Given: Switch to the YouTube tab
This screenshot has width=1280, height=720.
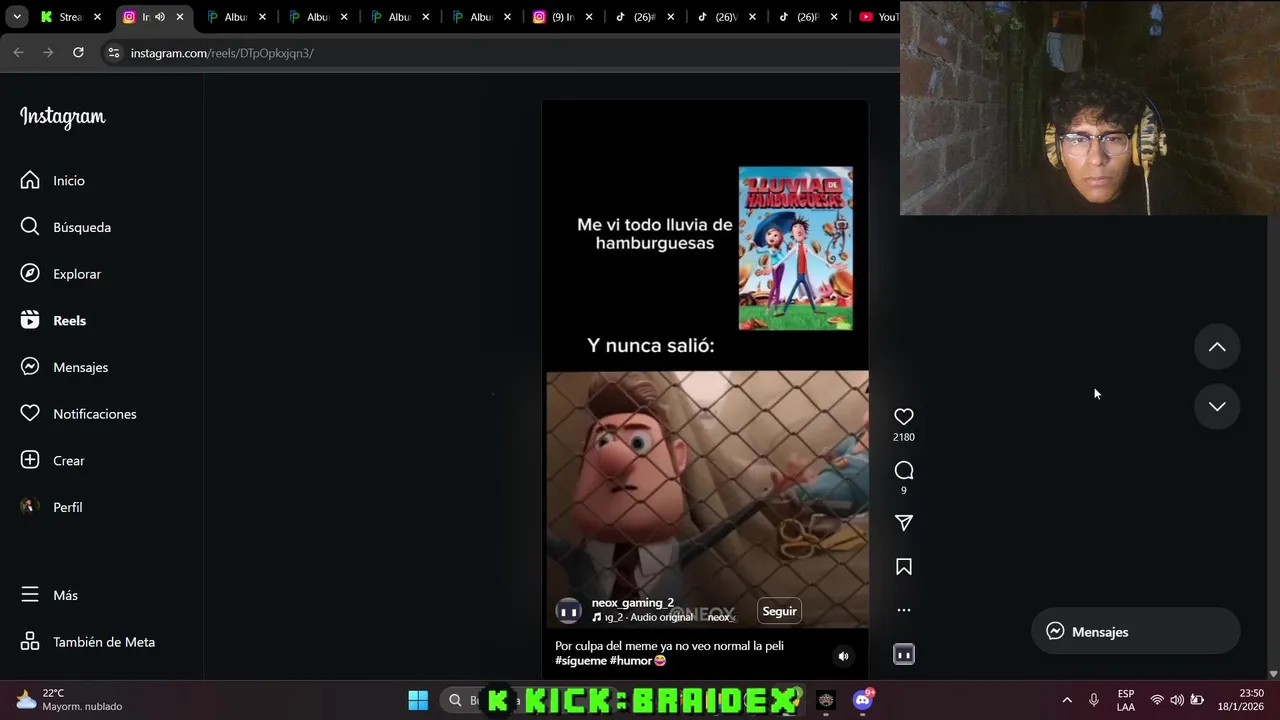Looking at the screenshot, I should point(878,17).
